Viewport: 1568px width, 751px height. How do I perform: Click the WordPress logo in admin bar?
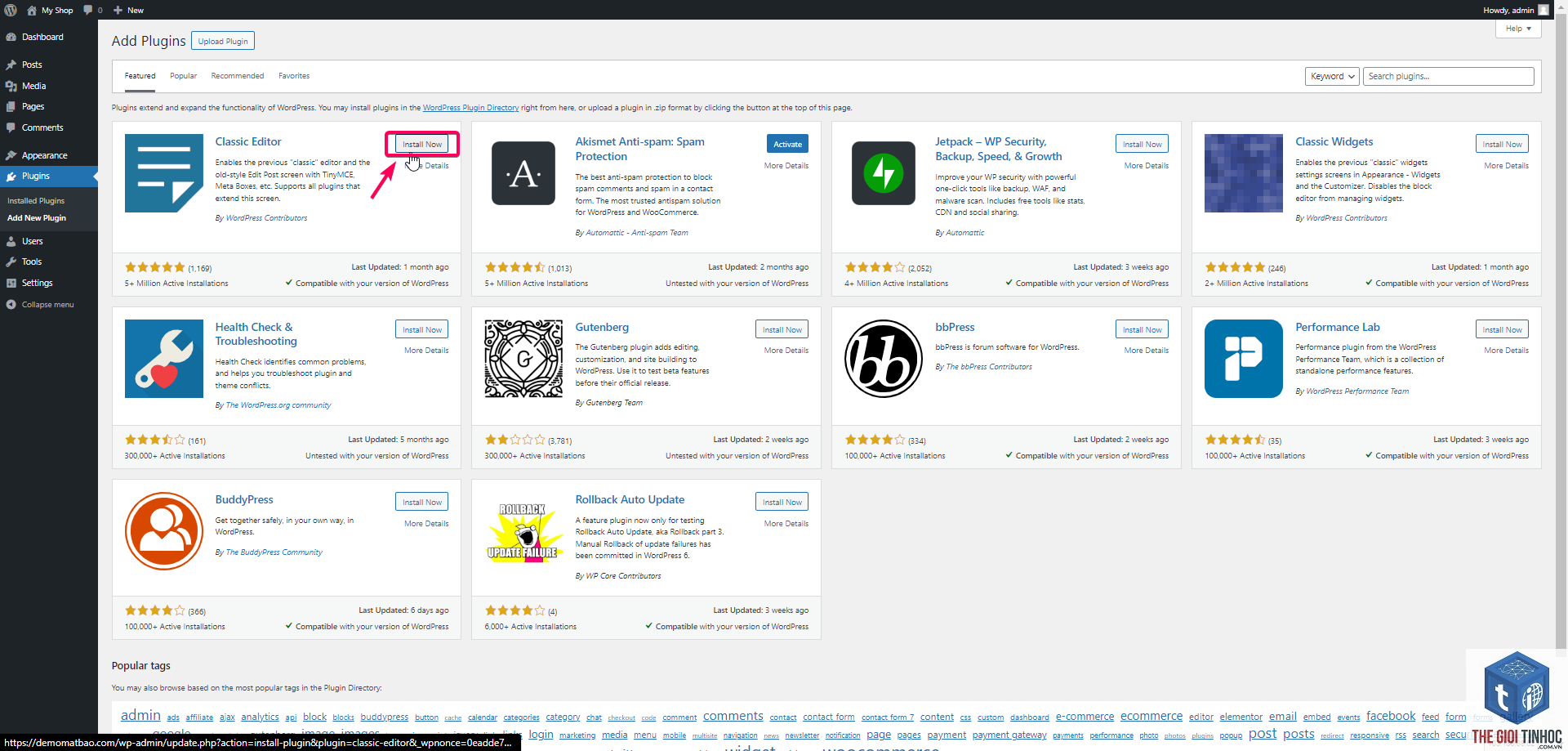[11, 10]
